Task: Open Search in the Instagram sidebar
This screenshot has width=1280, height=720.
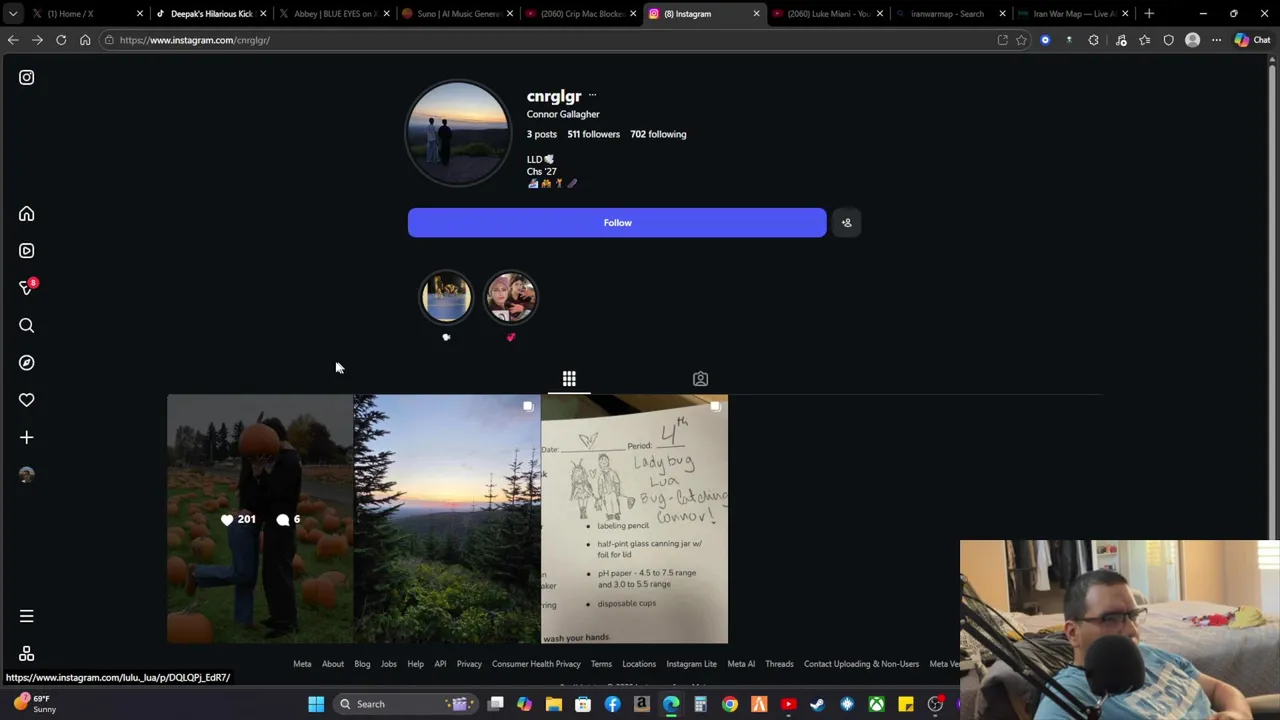Action: [x=27, y=325]
